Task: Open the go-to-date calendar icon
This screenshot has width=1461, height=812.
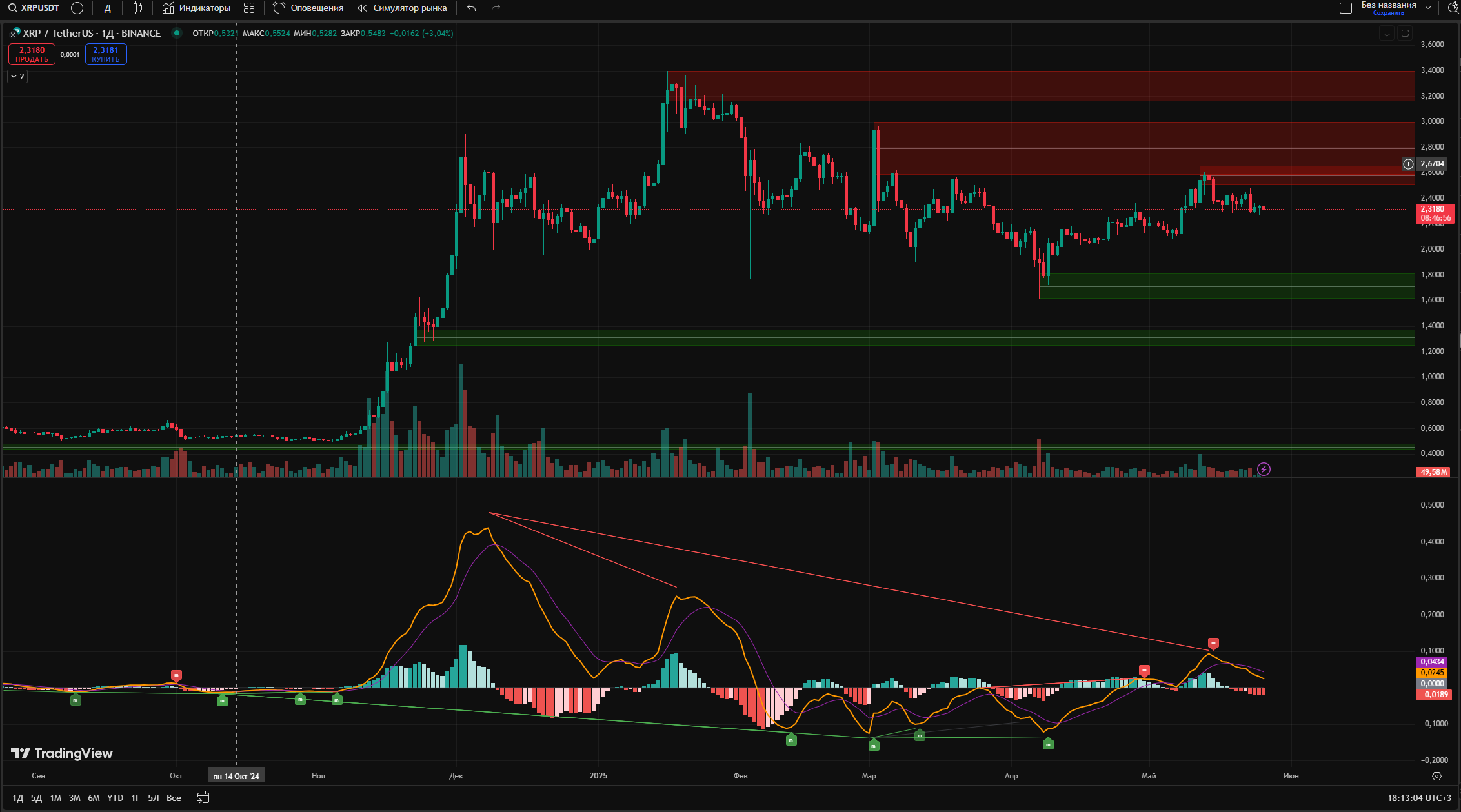Action: click(203, 798)
